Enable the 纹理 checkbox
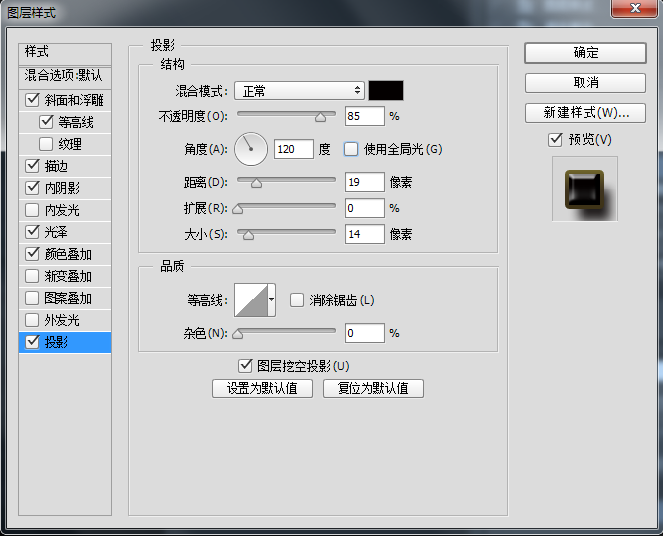 click(x=46, y=144)
